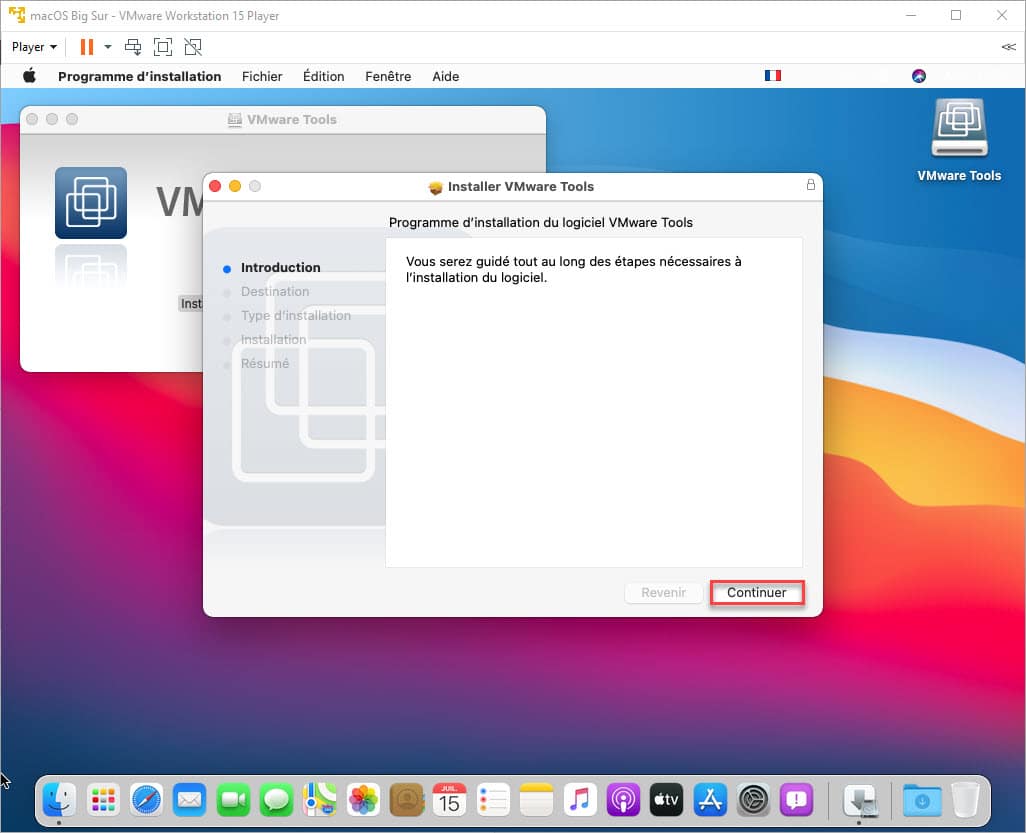Open Podcasts from the Dock
Viewport: 1026px width, 833px height.
pyautogui.click(x=623, y=800)
